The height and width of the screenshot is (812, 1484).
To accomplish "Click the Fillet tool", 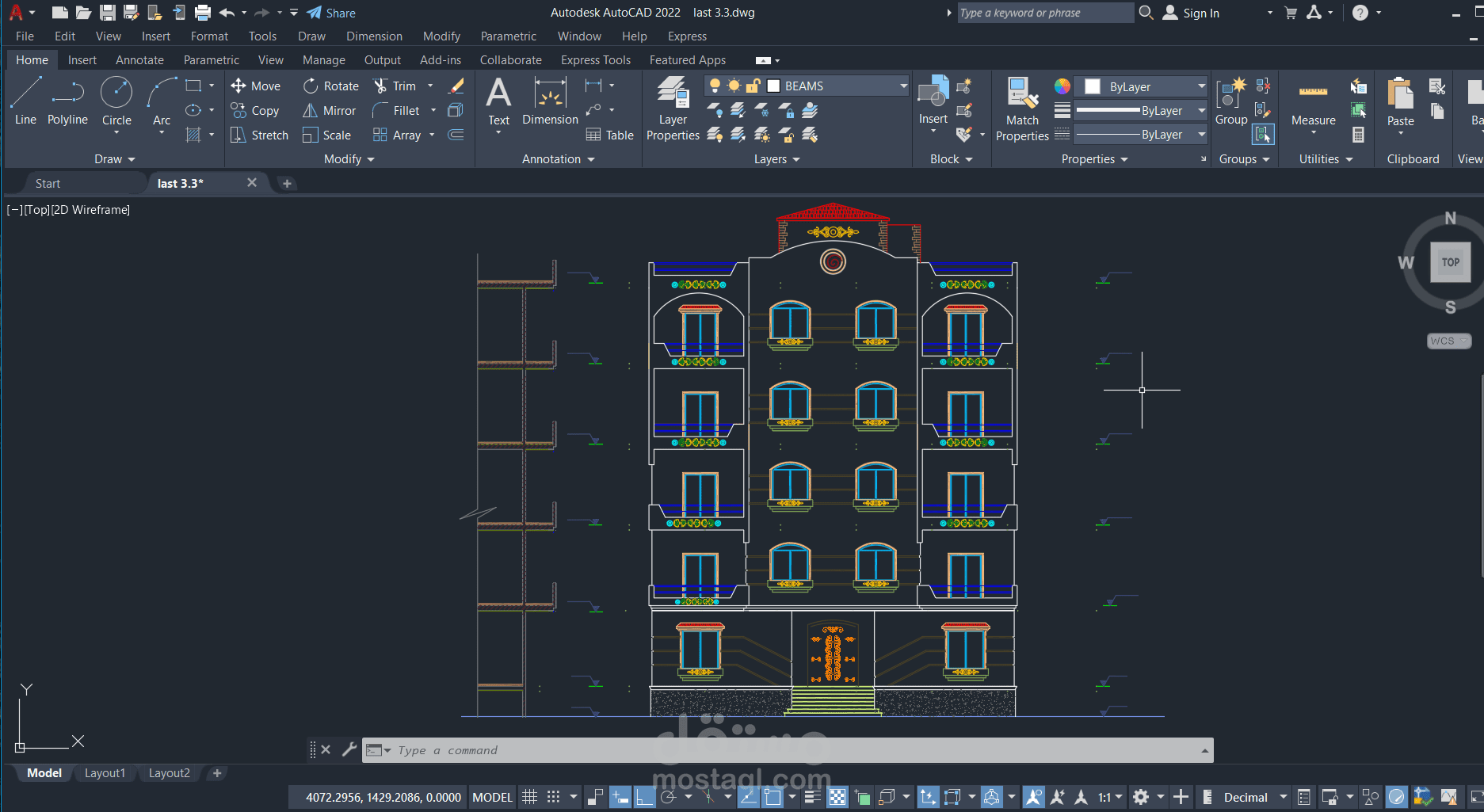I will 396,110.
